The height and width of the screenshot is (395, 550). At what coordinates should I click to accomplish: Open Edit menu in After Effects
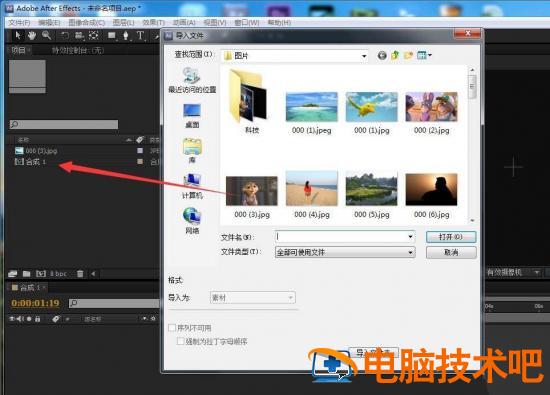[49, 22]
